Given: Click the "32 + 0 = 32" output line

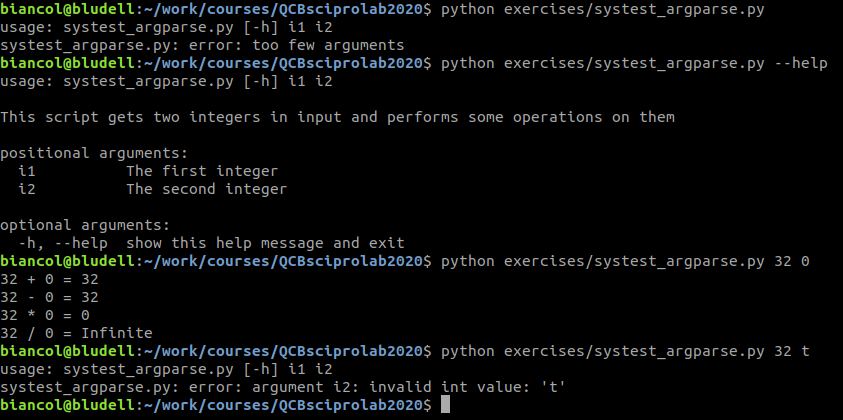Looking at the screenshot, I should (49, 279).
